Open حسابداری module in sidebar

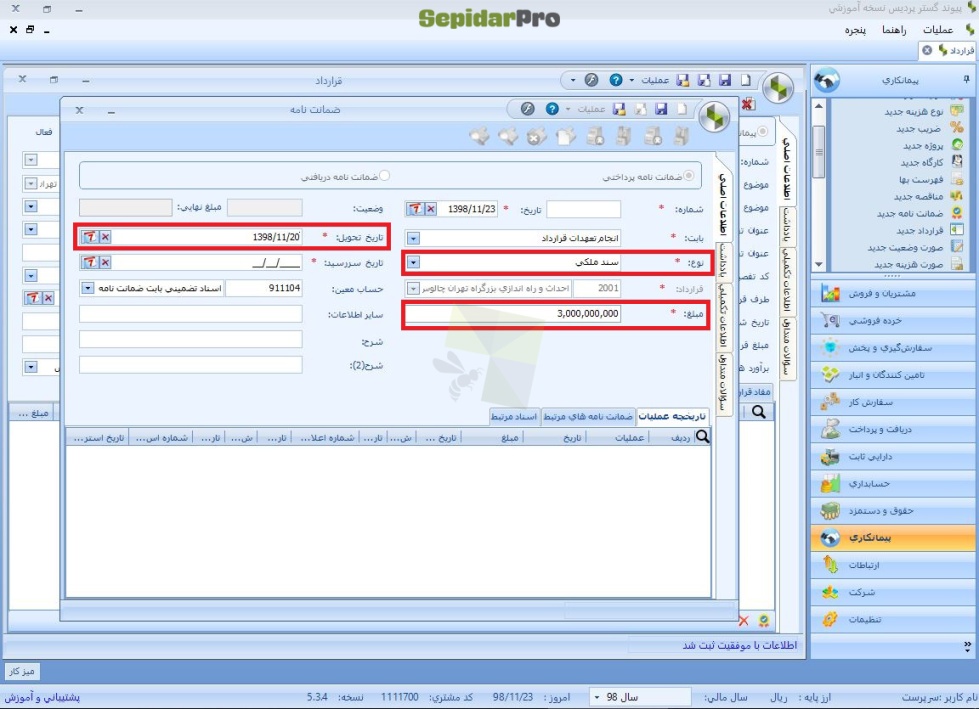point(894,484)
